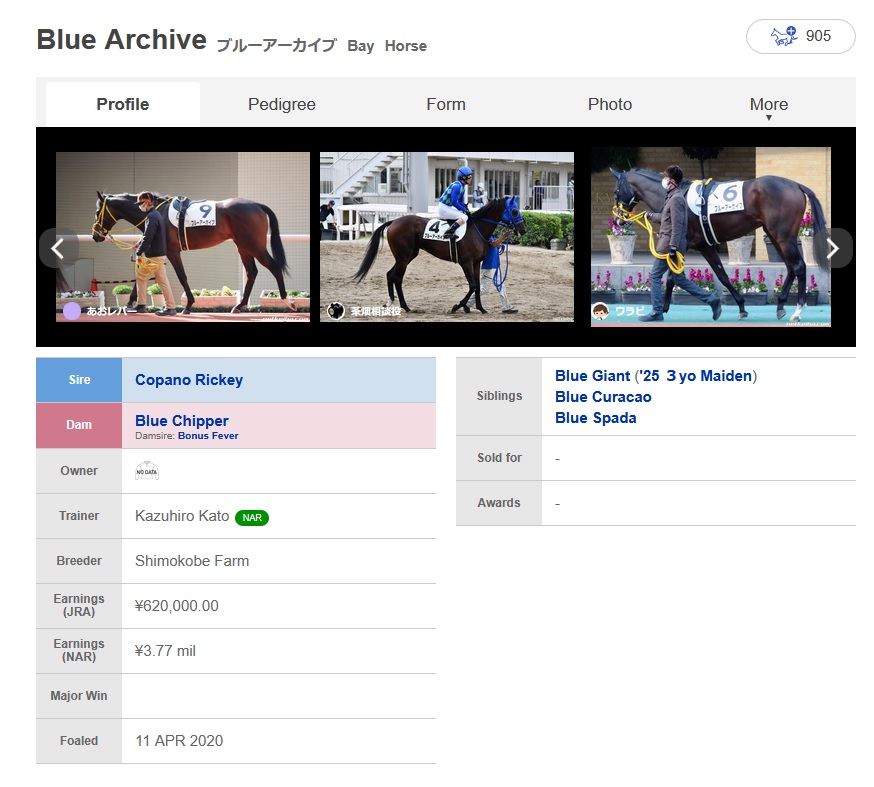
Task: Click the Sold for row label
Action: tap(499, 458)
